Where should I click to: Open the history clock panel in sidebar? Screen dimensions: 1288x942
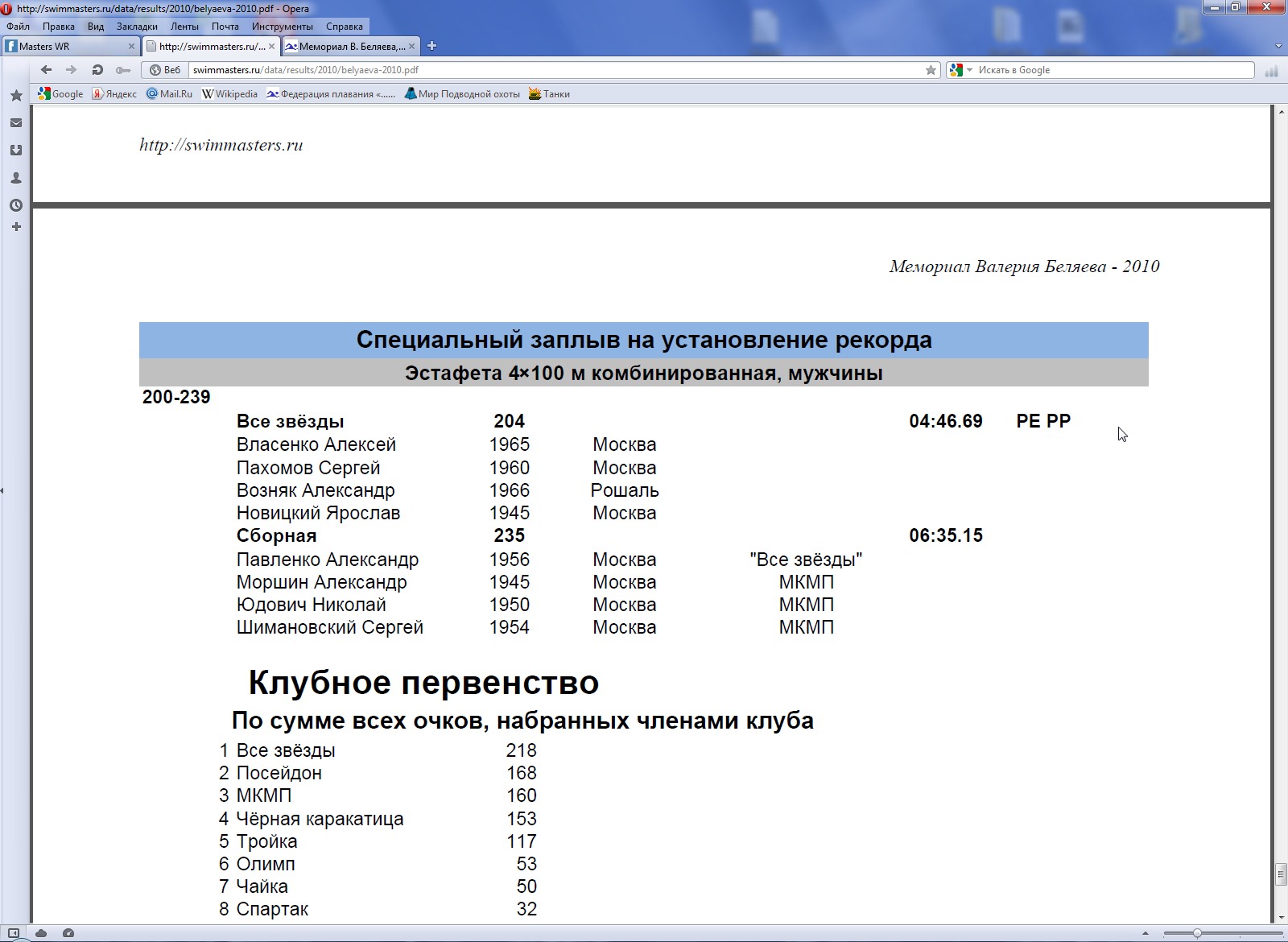(x=15, y=205)
